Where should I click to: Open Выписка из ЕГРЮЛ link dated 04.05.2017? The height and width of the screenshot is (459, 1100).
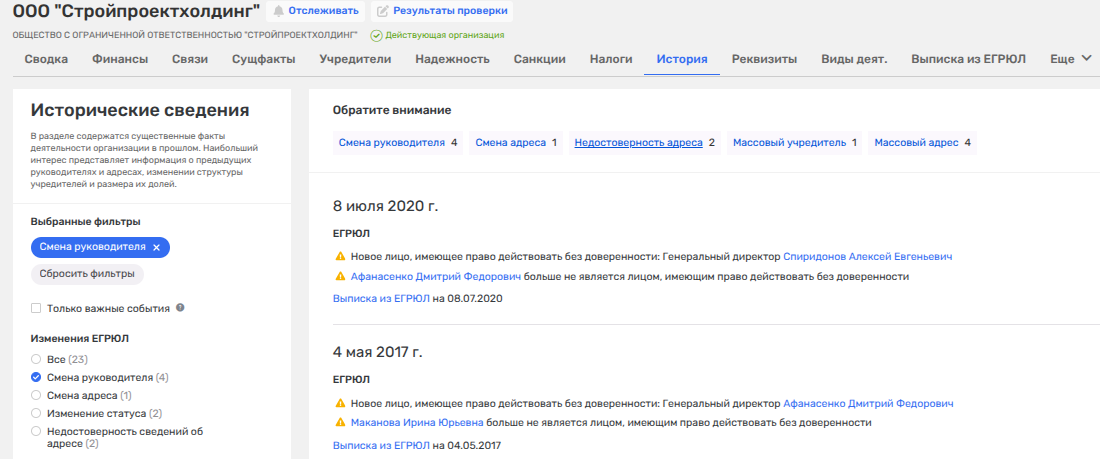click(x=381, y=445)
